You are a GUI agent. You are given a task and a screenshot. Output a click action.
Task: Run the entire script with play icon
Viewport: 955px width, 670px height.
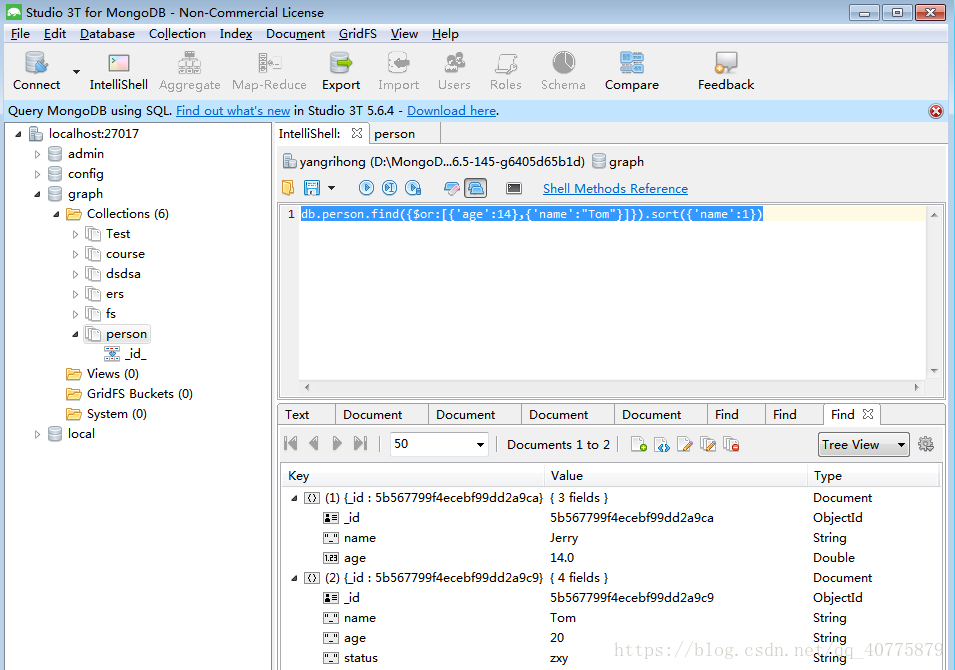[366, 188]
